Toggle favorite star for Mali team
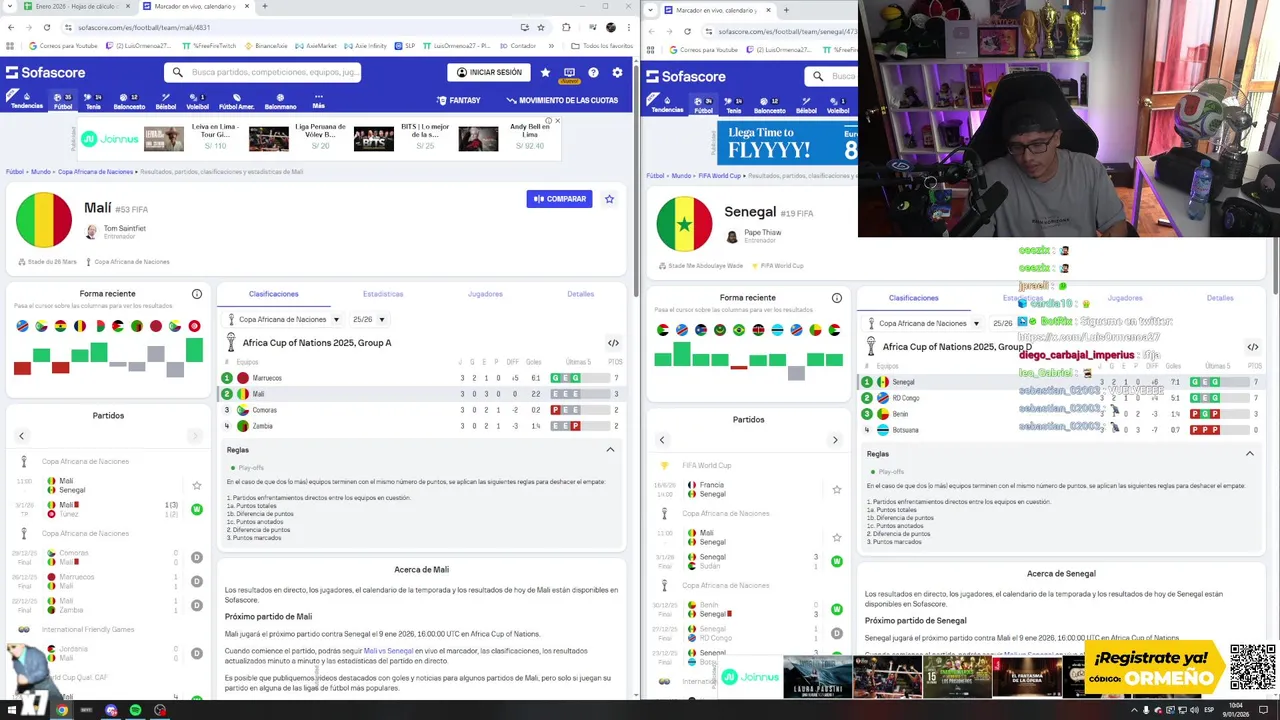The height and width of the screenshot is (720, 1280). tap(609, 199)
